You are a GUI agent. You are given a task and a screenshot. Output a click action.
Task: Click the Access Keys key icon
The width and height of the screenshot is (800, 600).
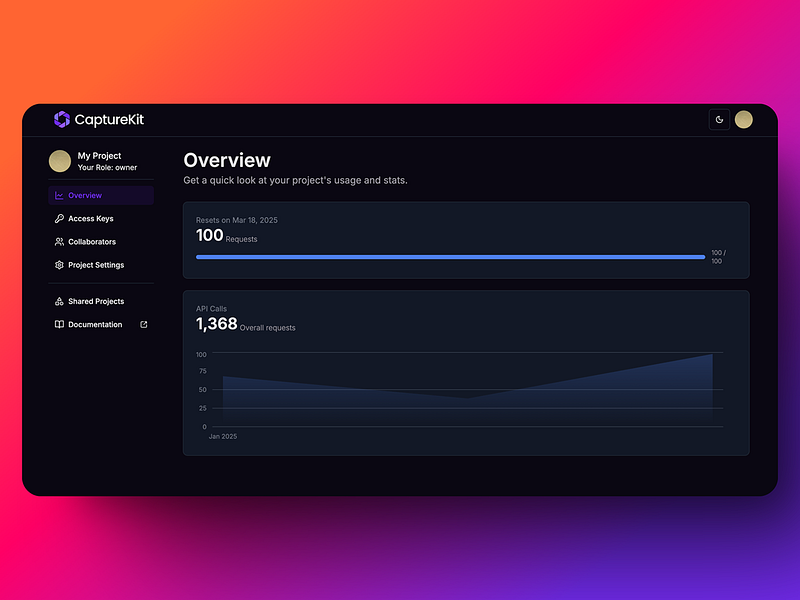(59, 218)
